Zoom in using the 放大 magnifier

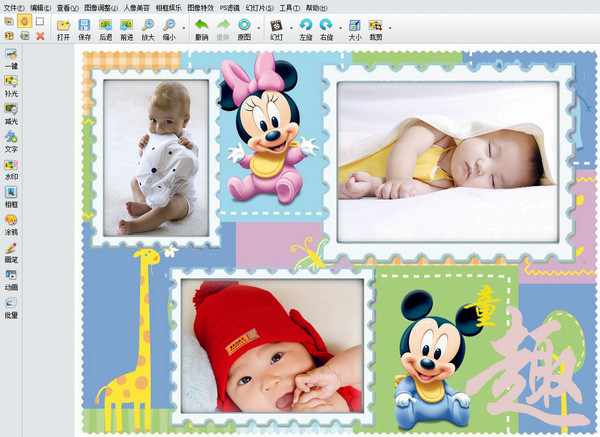148,30
